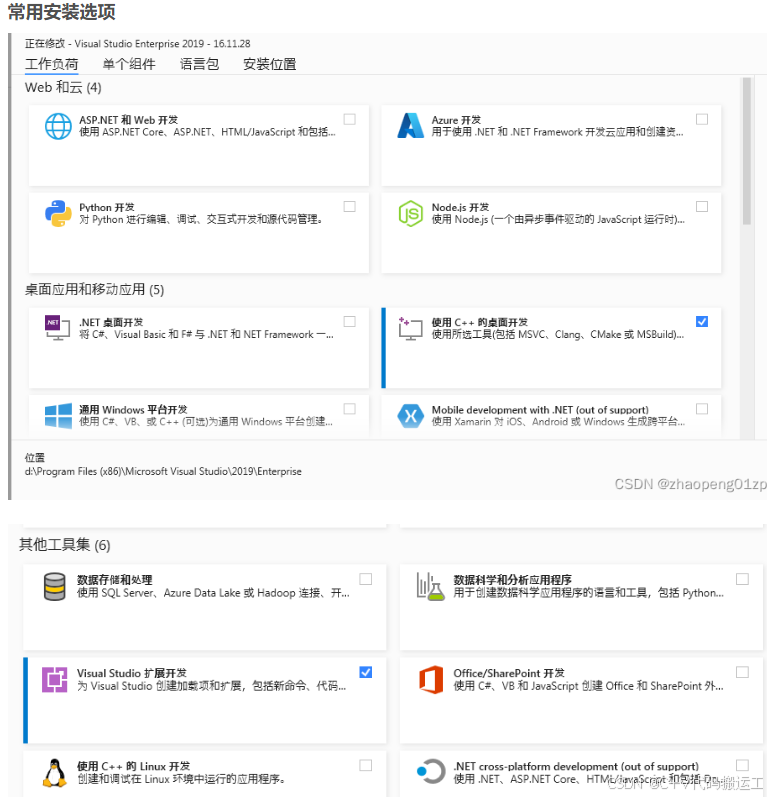Screen dimensions: 767x797
Task: Click the data science flask chart icon
Action: tap(431, 587)
